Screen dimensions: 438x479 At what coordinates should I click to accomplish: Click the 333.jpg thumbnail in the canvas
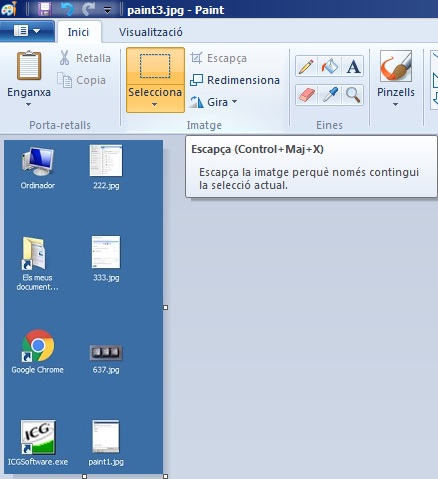tap(106, 252)
